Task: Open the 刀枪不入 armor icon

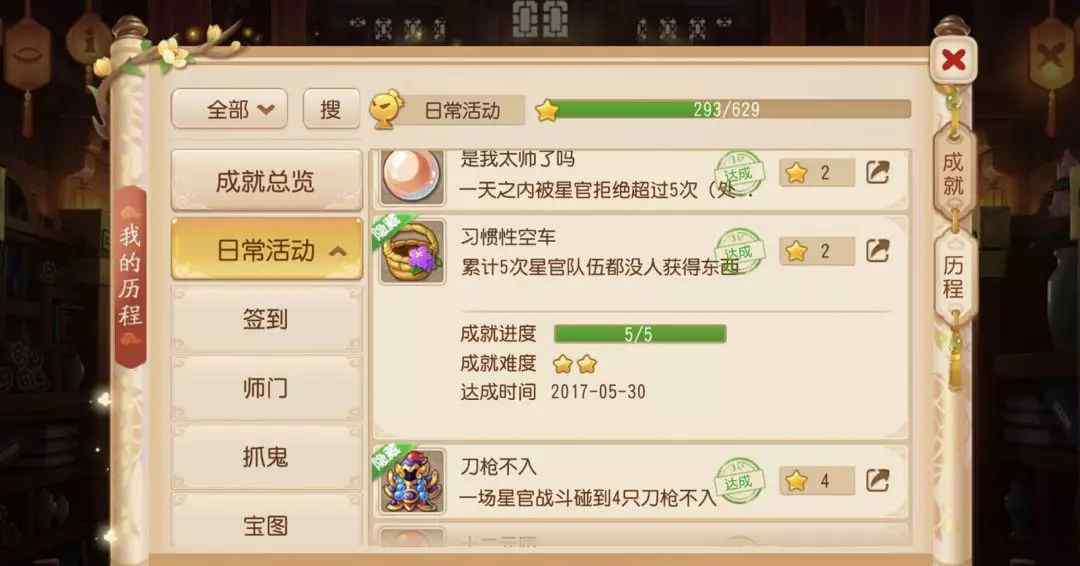Action: pyautogui.click(x=412, y=481)
